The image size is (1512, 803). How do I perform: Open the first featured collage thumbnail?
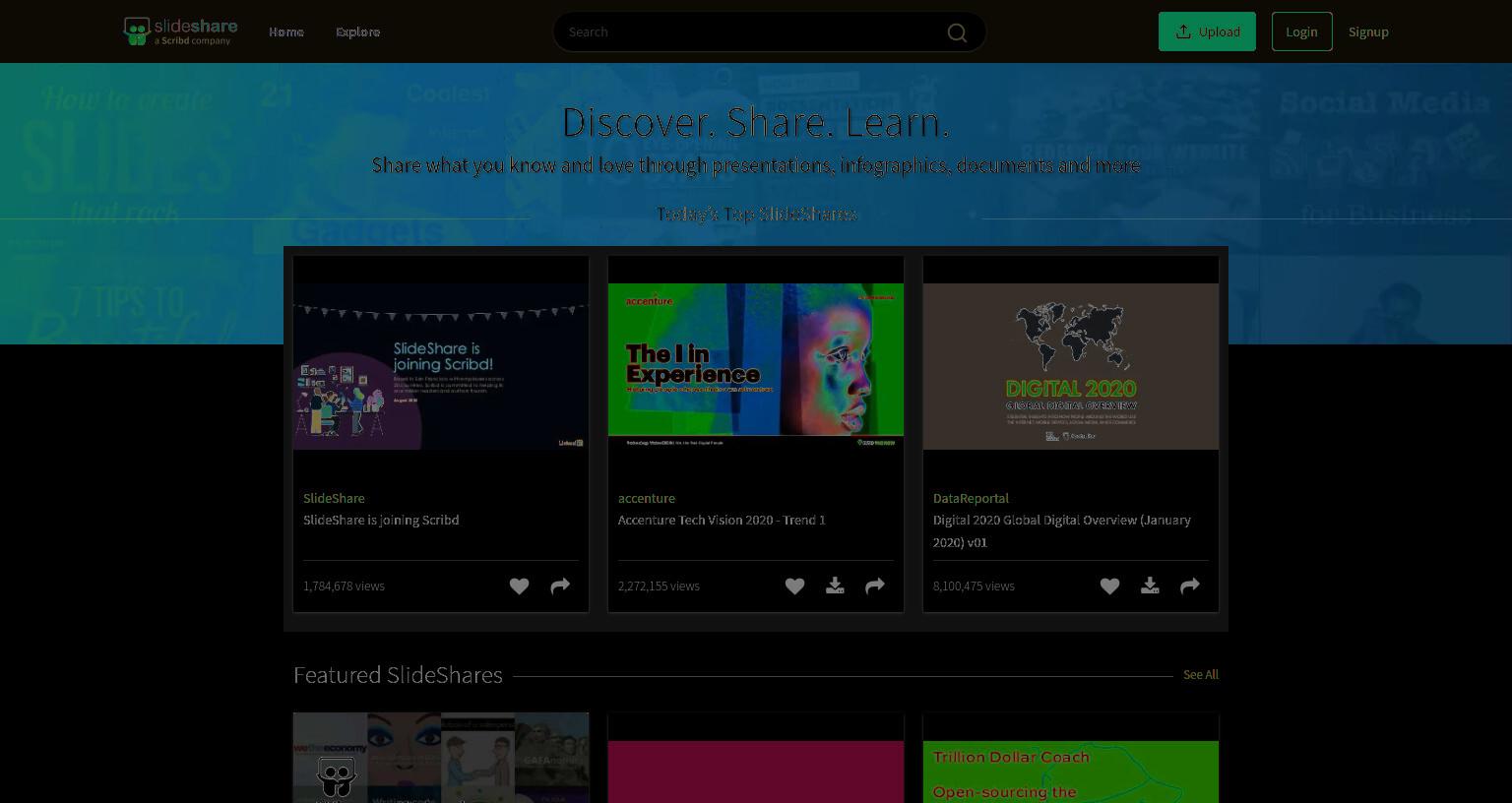tap(441, 758)
